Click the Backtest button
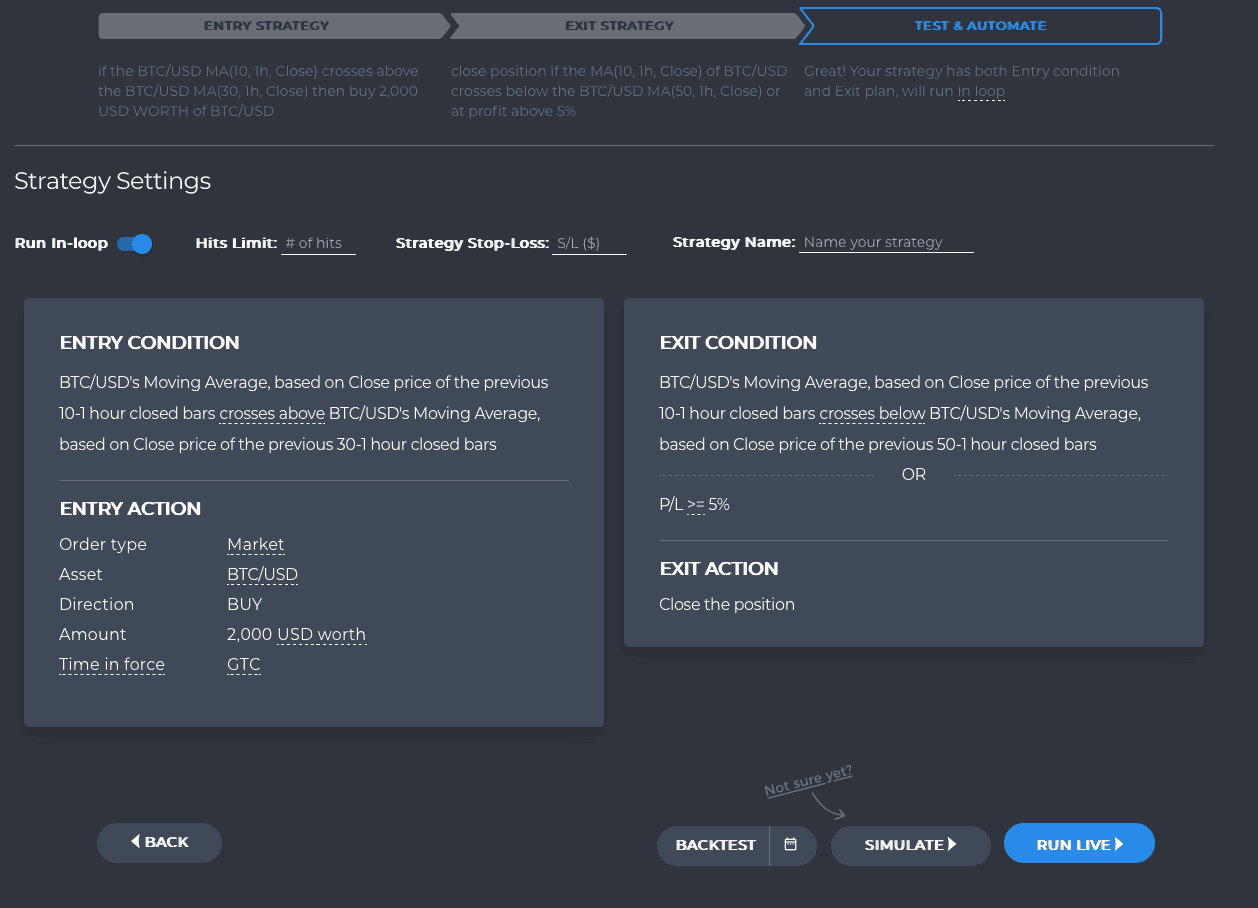Screen dimensions: 1258x908 point(715,845)
